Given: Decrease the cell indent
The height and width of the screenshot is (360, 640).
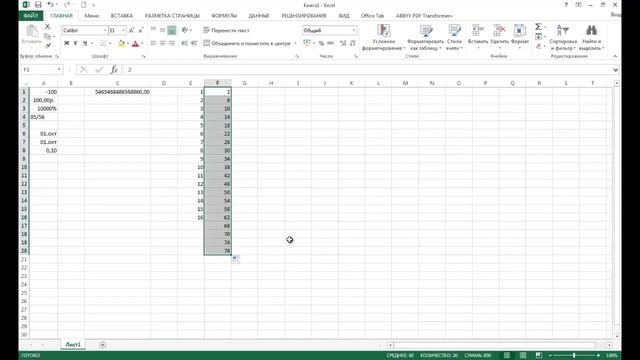Looking at the screenshot, I should point(184,43).
